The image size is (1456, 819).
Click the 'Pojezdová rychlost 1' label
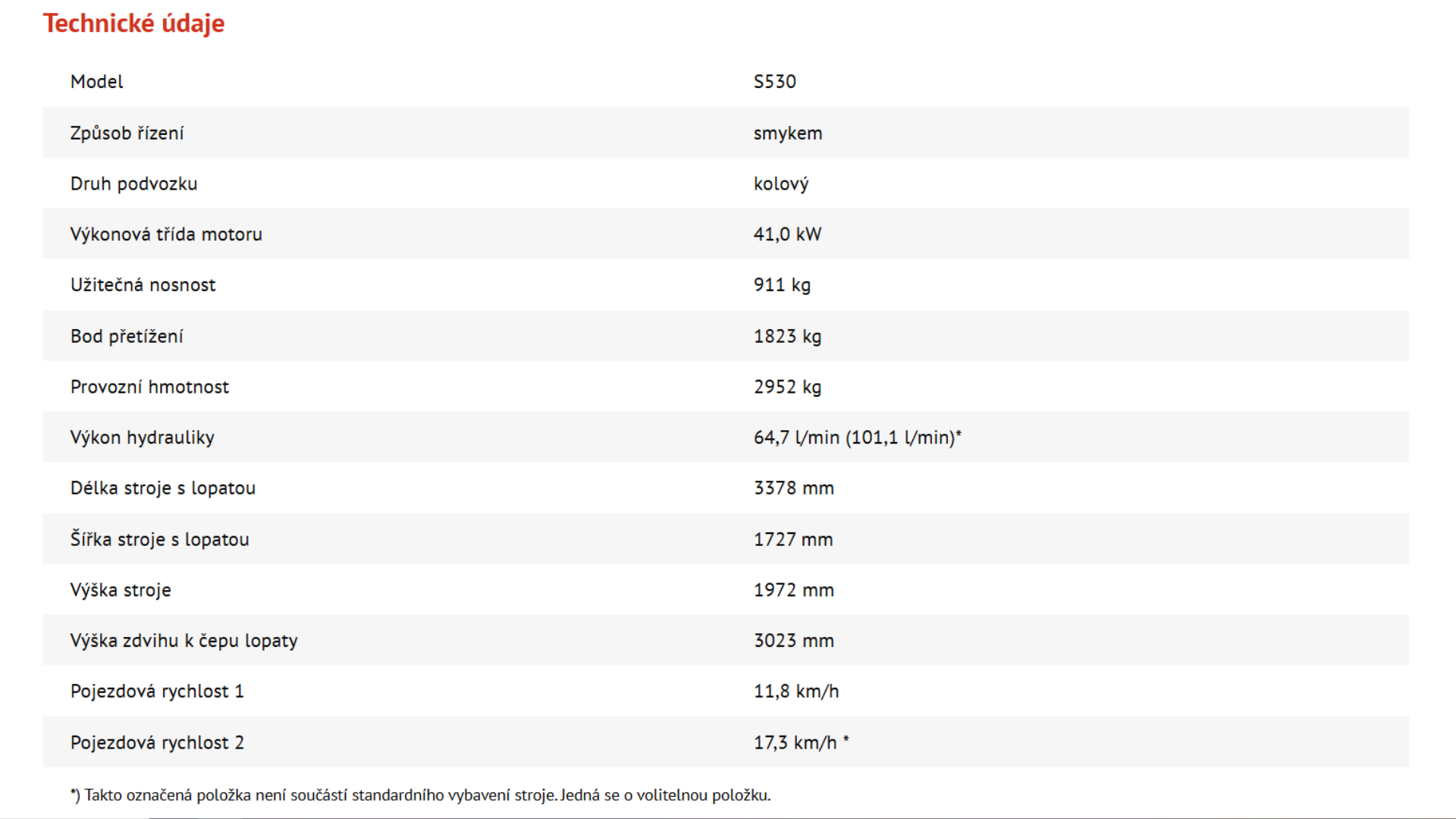(x=157, y=692)
